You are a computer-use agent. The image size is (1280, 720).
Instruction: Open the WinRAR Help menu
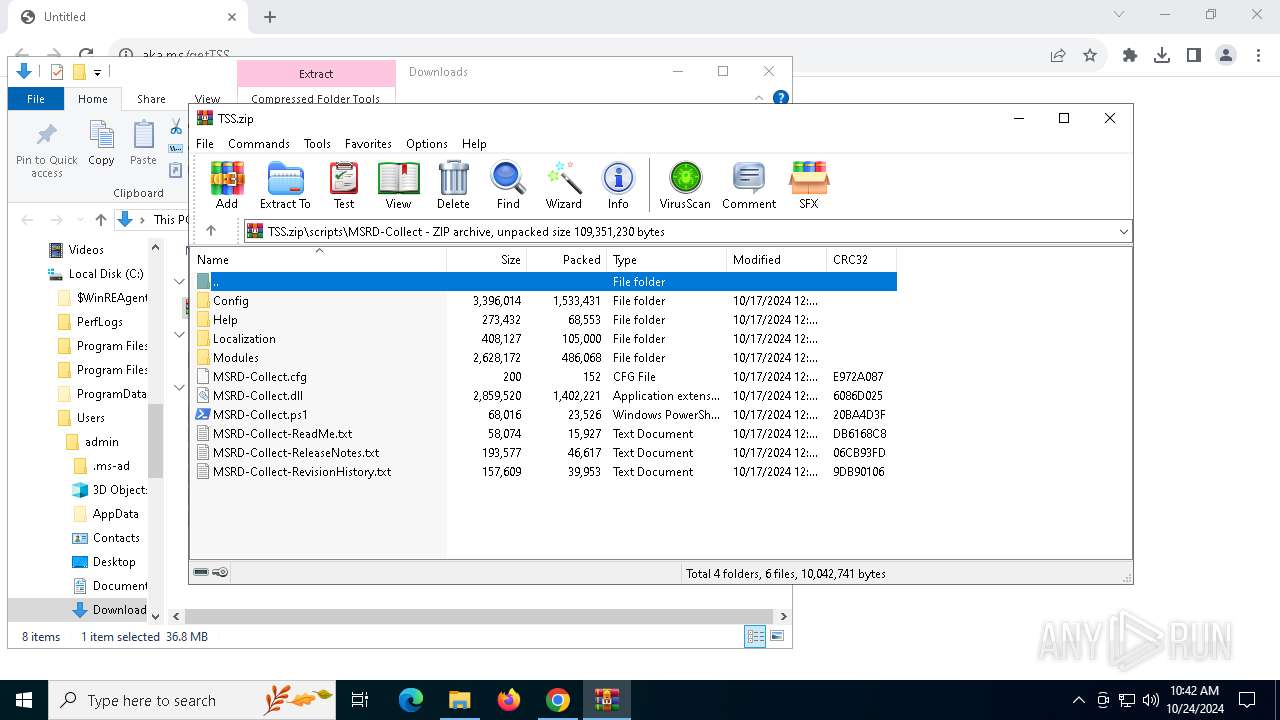pos(474,143)
